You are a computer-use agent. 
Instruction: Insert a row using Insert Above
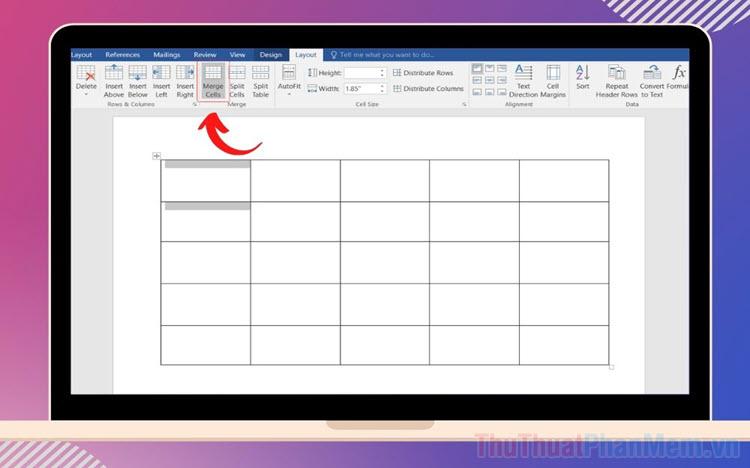tap(114, 81)
